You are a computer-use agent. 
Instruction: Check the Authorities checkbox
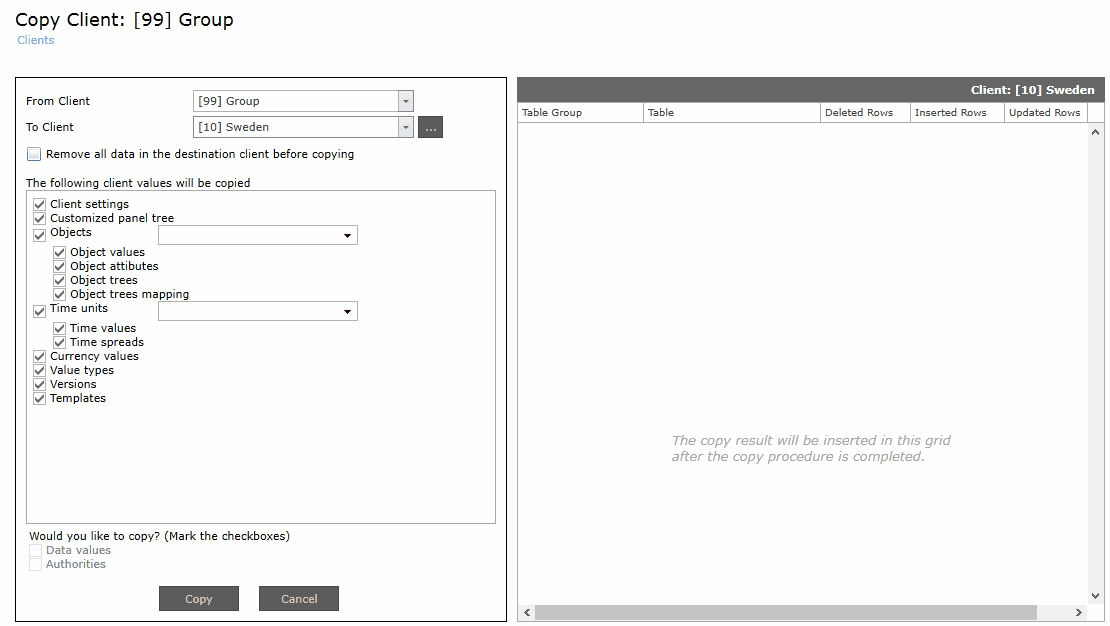point(36,564)
